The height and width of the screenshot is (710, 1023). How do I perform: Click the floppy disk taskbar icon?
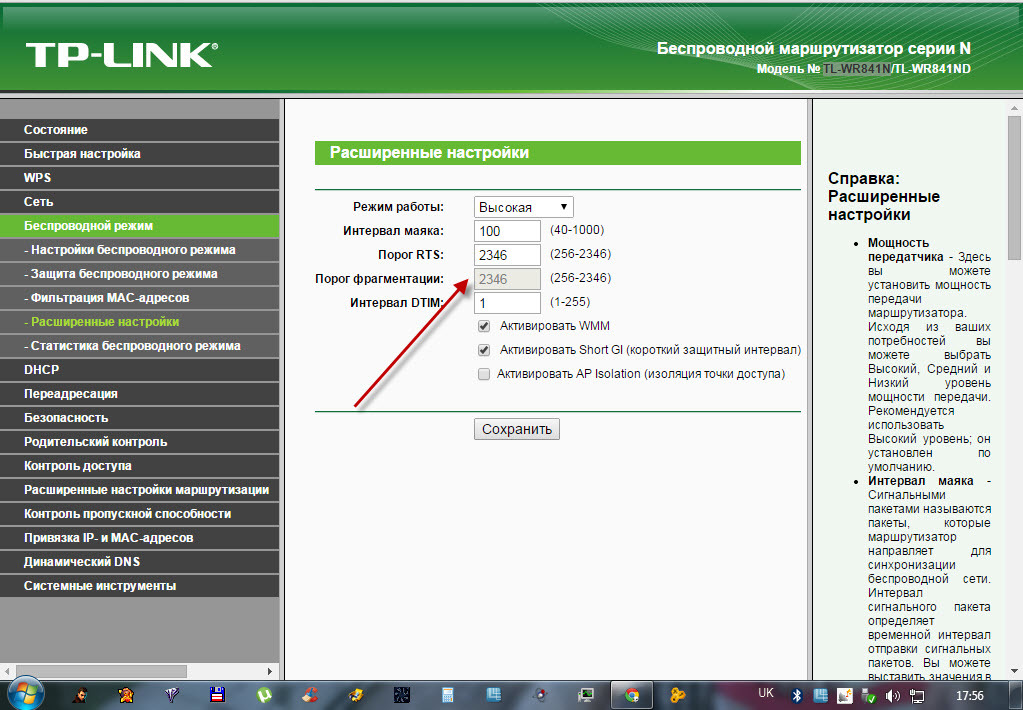pos(217,694)
